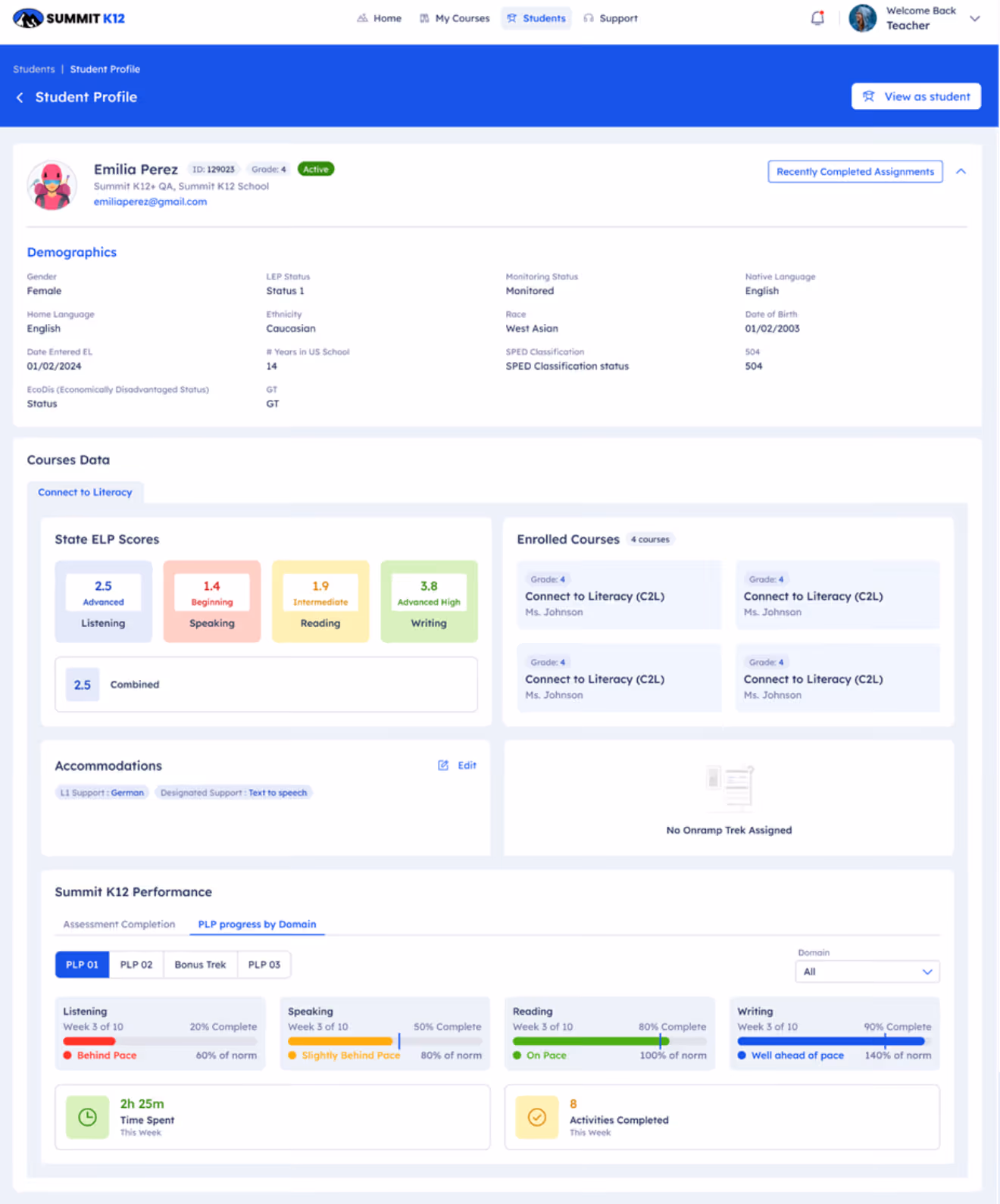The width and height of the screenshot is (1000, 1204).
Task: Click the Speaking 1.4 Beginning score card
Action: coord(212,601)
